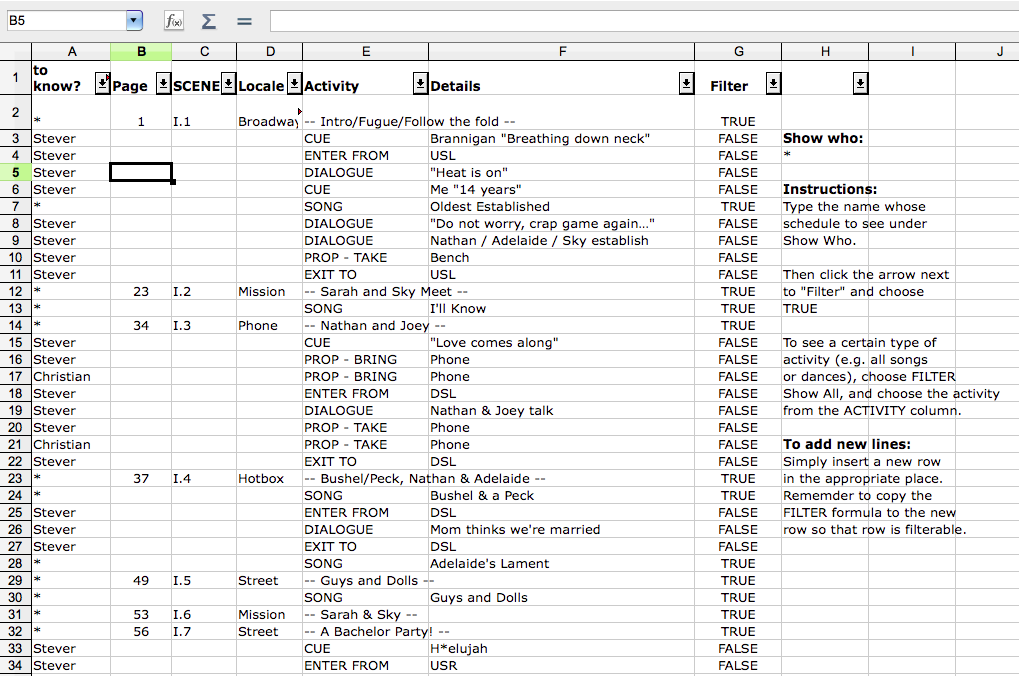Select column I by its header

(912, 51)
